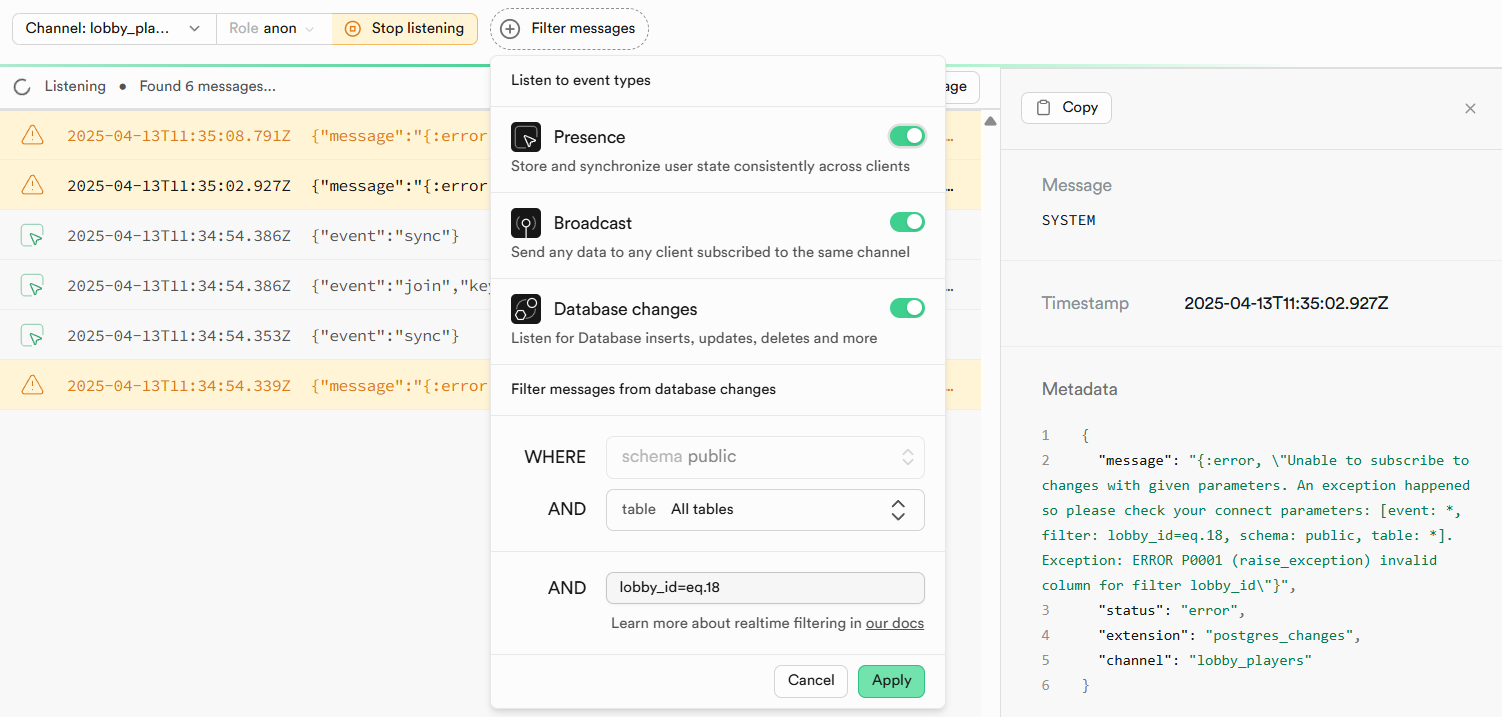Click the Database changes icon
This screenshot has height=717, width=1502.
tap(526, 309)
